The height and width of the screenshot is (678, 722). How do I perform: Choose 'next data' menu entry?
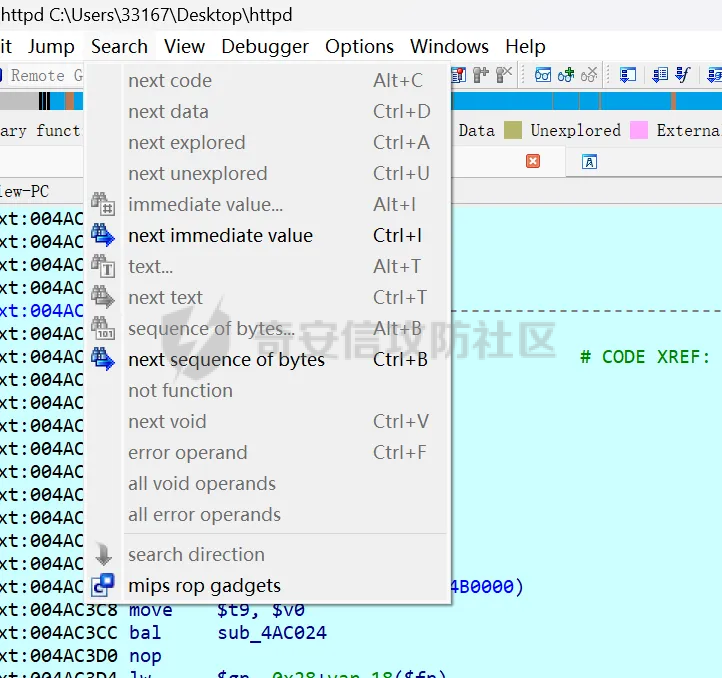click(x=266, y=111)
